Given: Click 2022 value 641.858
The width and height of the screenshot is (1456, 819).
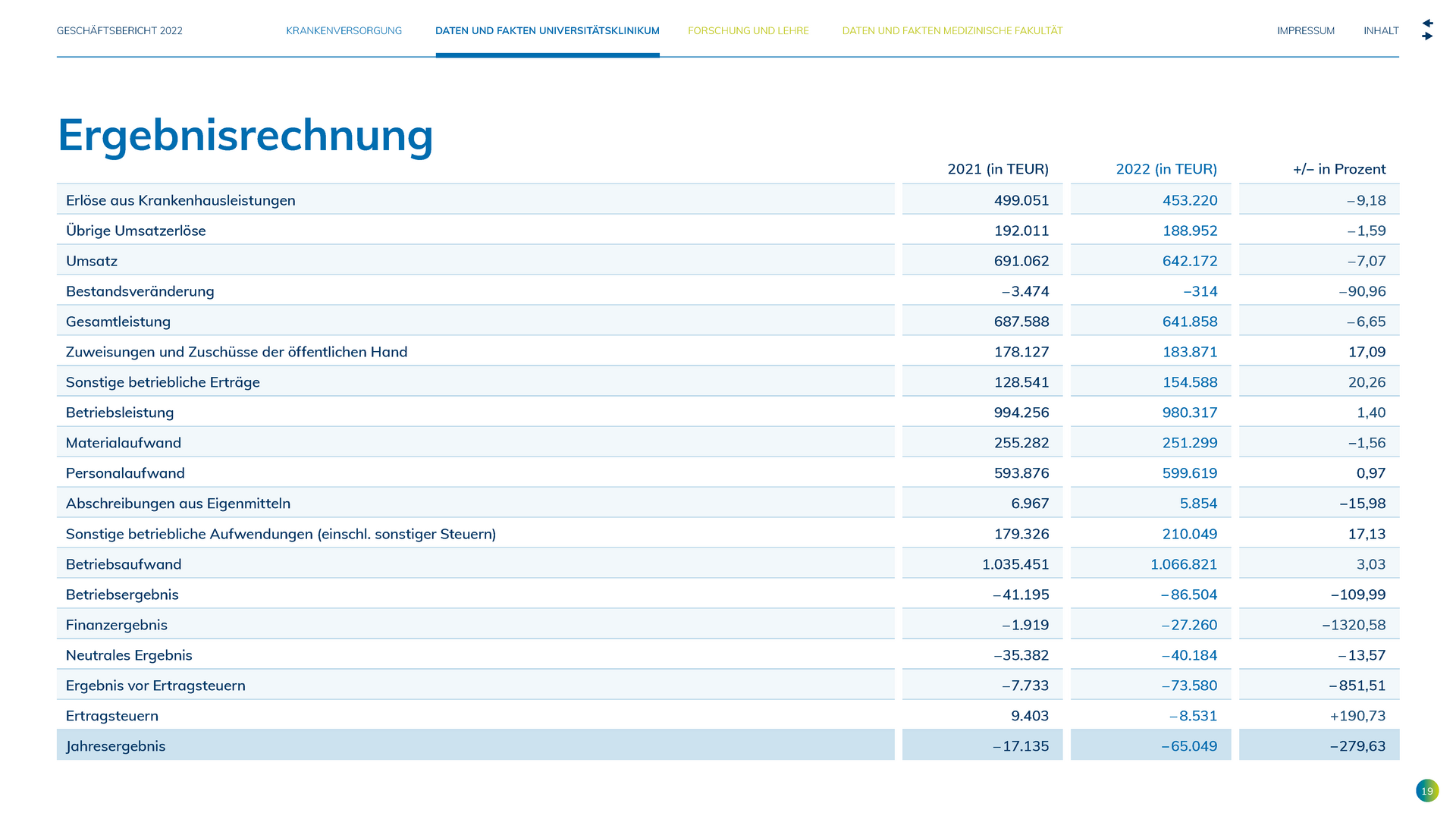Looking at the screenshot, I should click(x=1190, y=322).
